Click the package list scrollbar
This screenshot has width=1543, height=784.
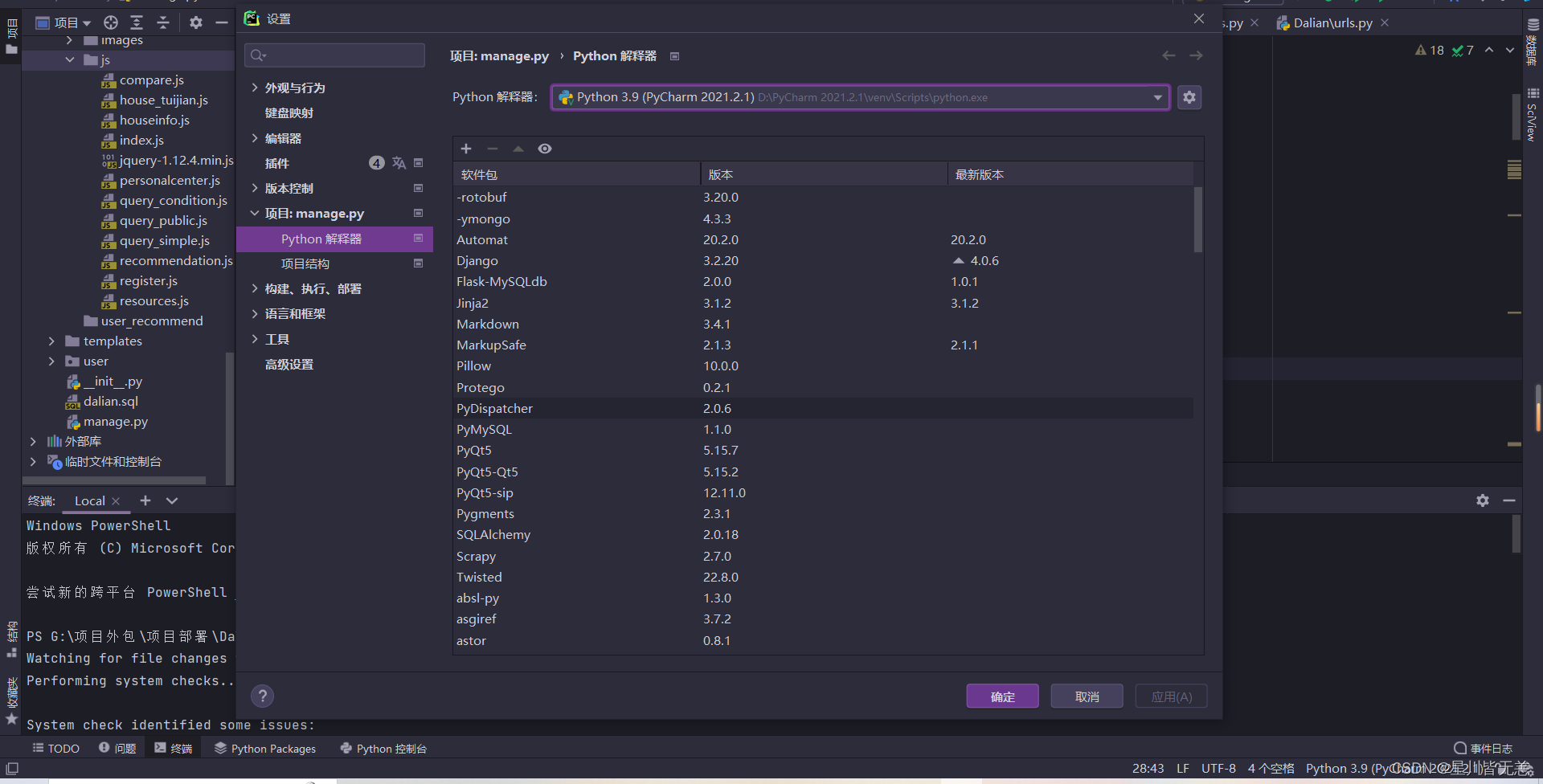tap(1198, 219)
